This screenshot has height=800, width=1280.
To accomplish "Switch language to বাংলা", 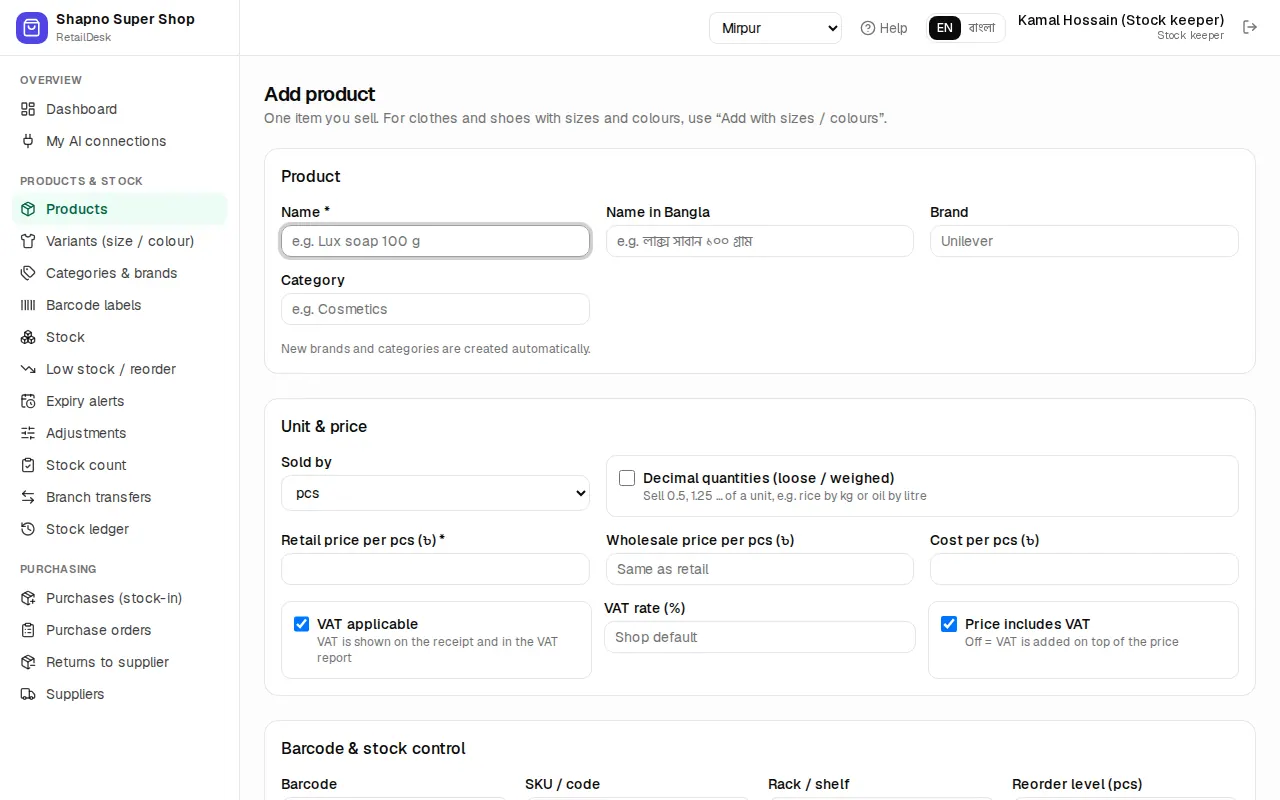I will [x=982, y=28].
